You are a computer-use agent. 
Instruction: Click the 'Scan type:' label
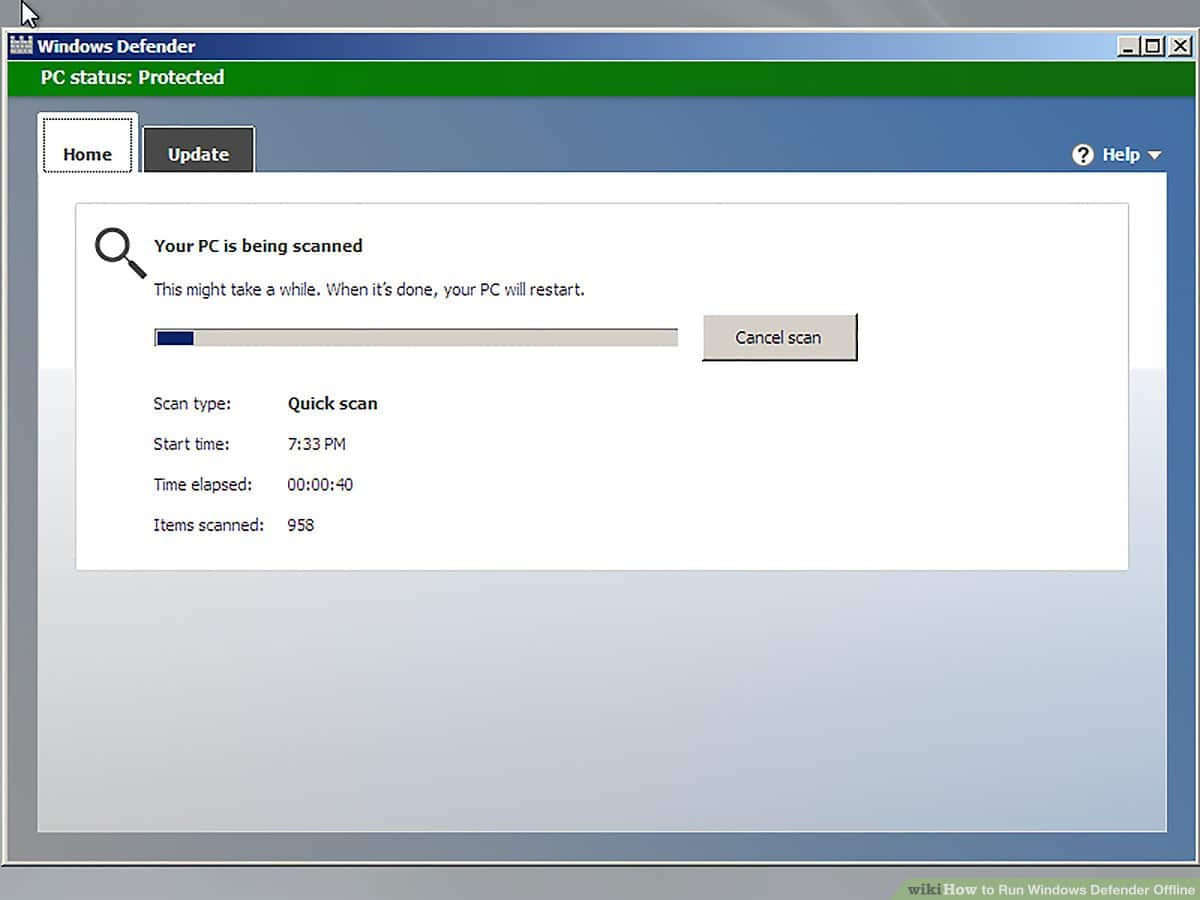point(192,404)
